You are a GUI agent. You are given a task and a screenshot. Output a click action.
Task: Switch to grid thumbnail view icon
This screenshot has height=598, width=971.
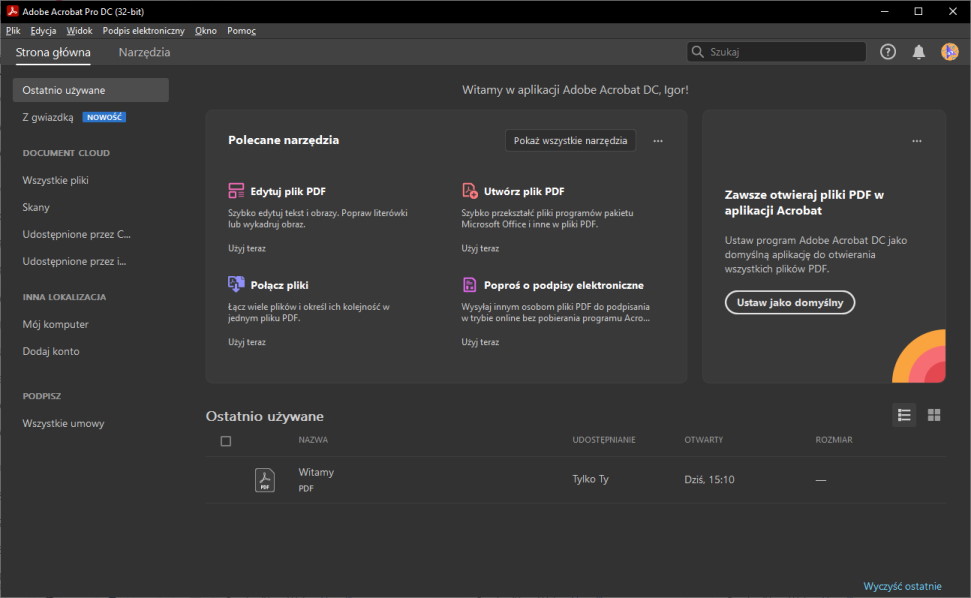(934, 415)
